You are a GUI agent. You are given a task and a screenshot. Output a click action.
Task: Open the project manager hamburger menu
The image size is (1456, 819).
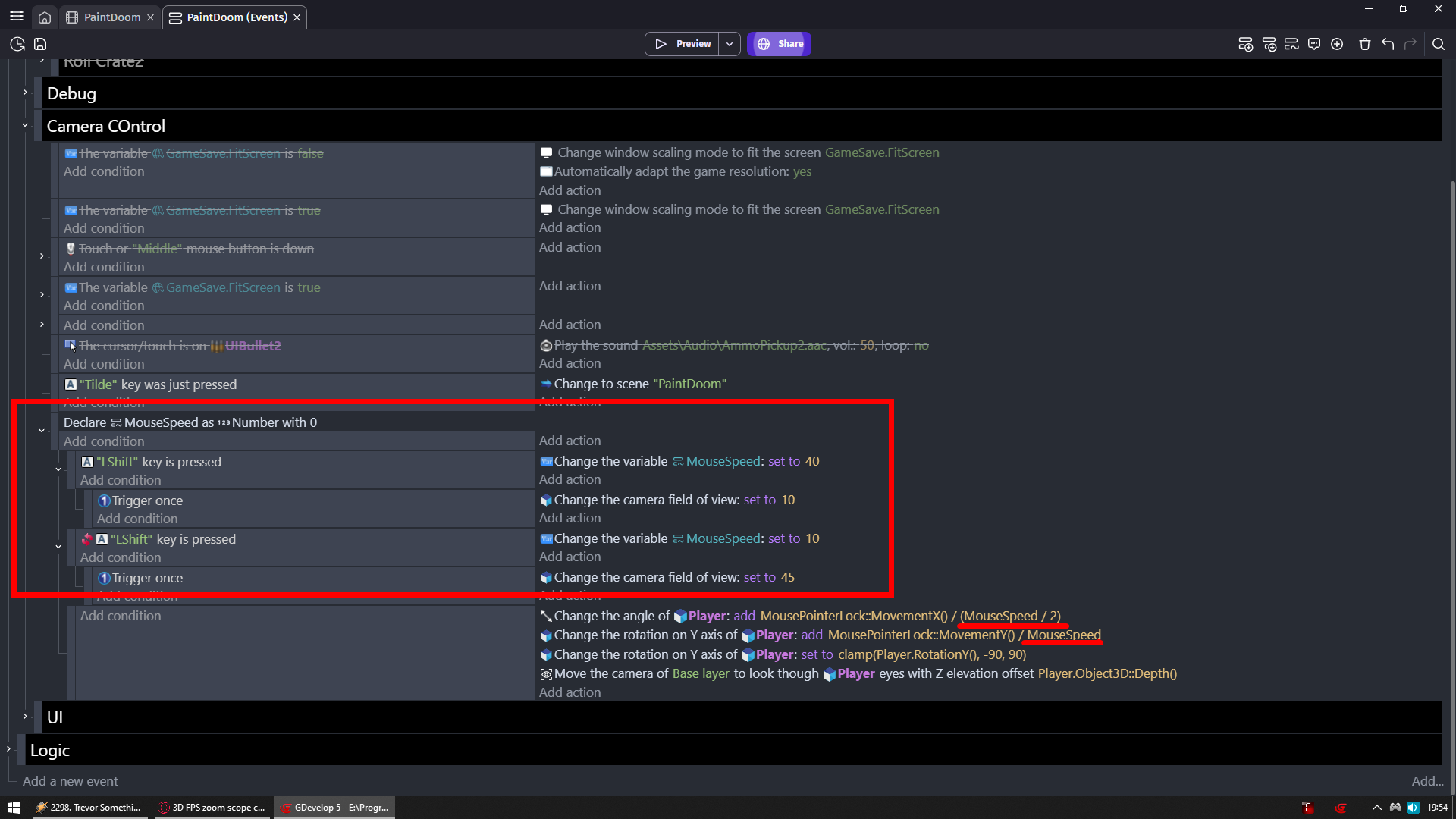tap(17, 17)
